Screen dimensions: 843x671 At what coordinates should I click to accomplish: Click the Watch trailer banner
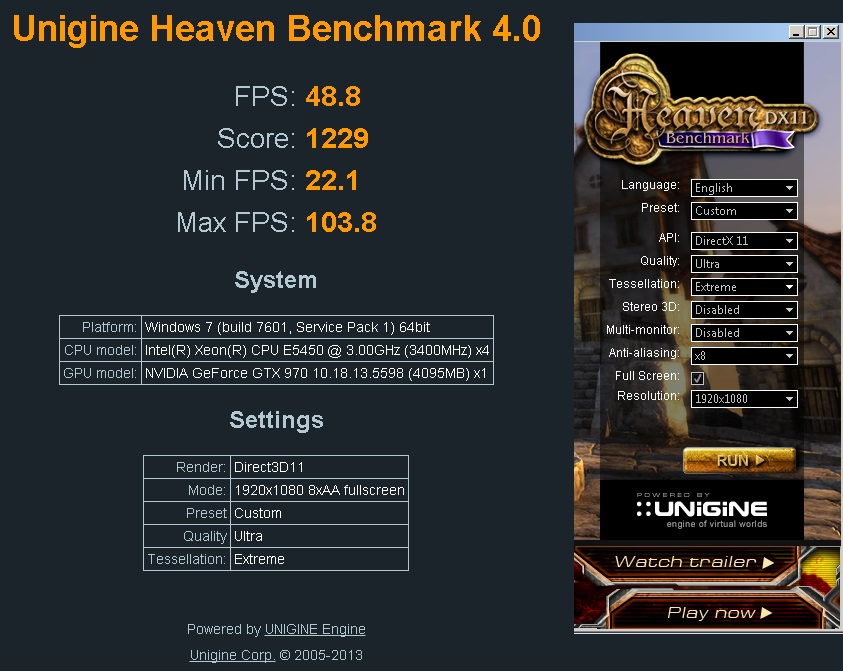coord(694,562)
